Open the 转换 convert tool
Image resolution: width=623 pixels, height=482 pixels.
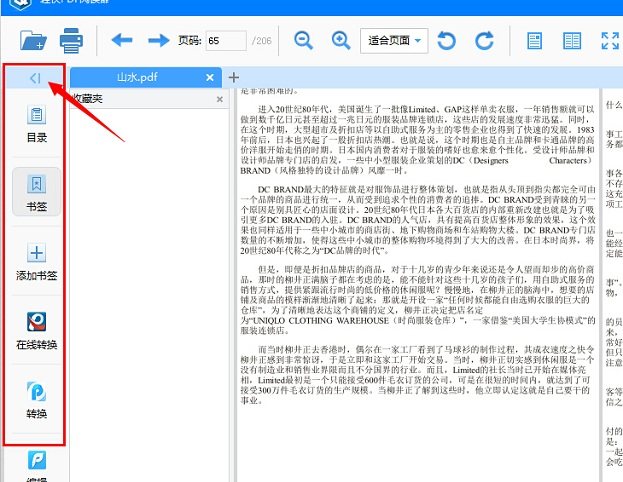[x=37, y=400]
